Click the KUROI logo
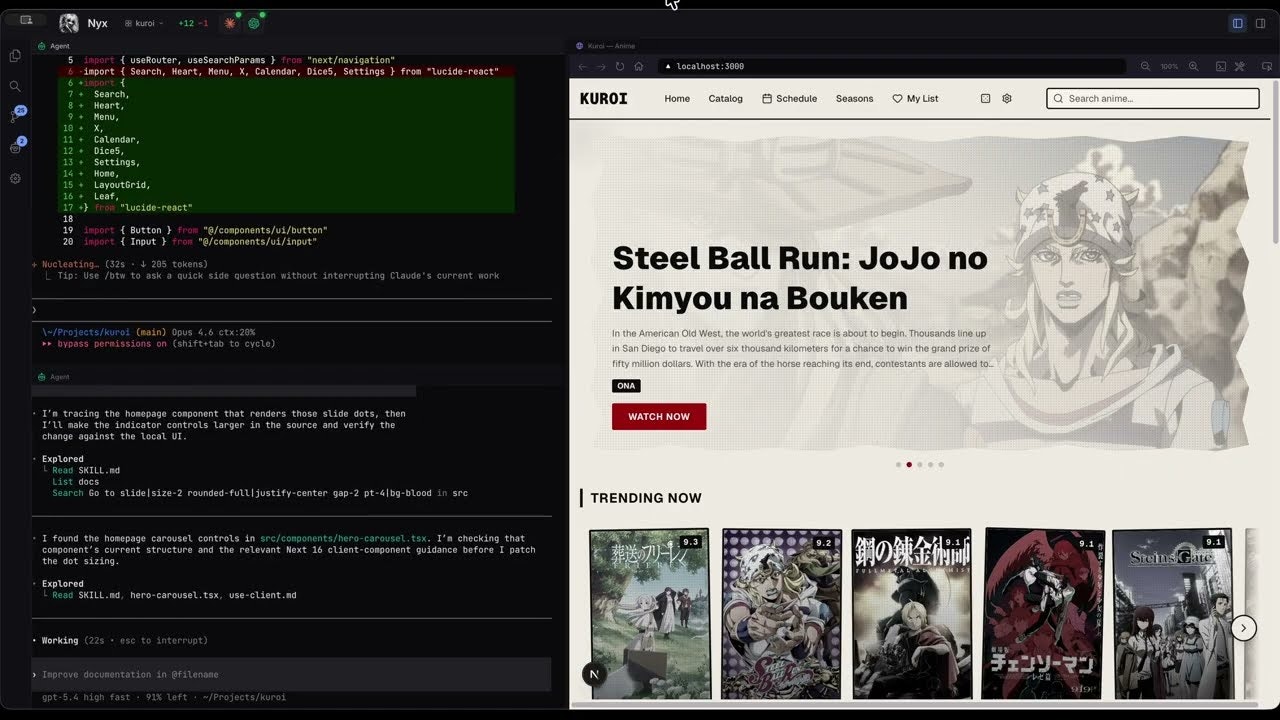Image resolution: width=1280 pixels, height=720 pixels. (604, 98)
